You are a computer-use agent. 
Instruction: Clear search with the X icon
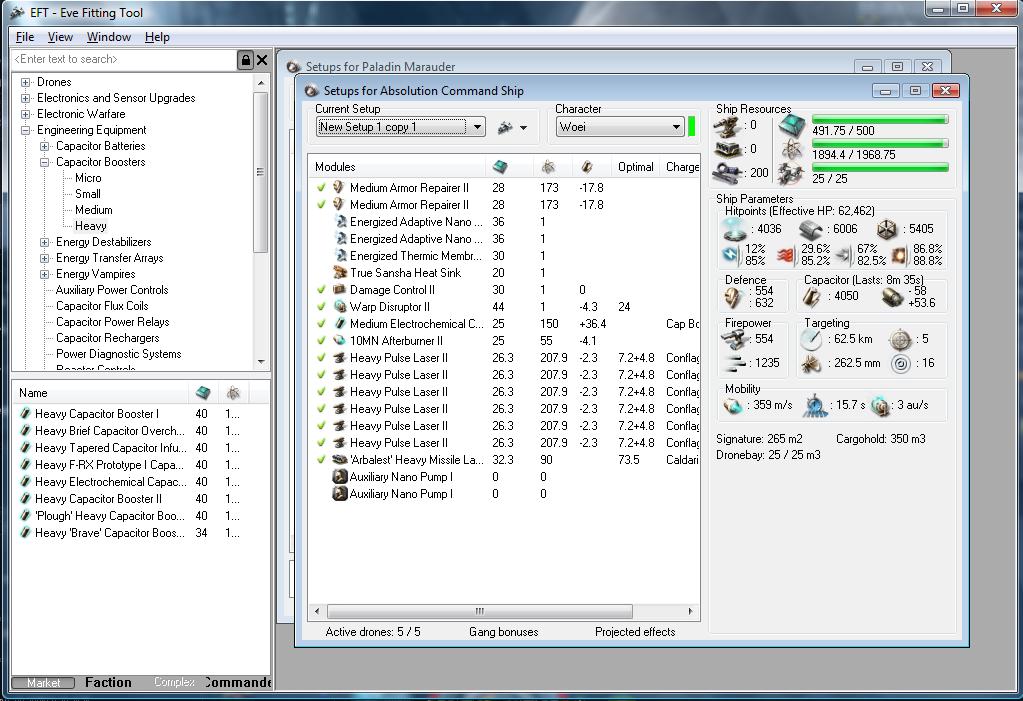[262, 60]
